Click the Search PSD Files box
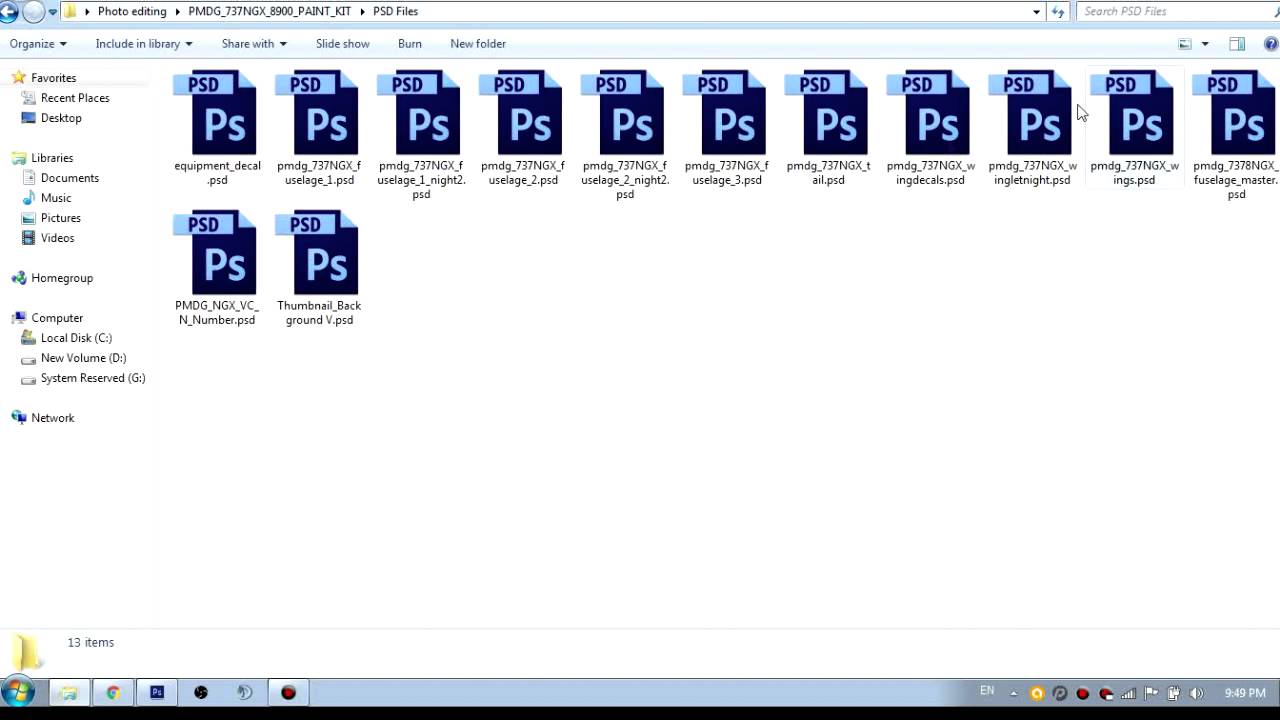 pos(1173,12)
